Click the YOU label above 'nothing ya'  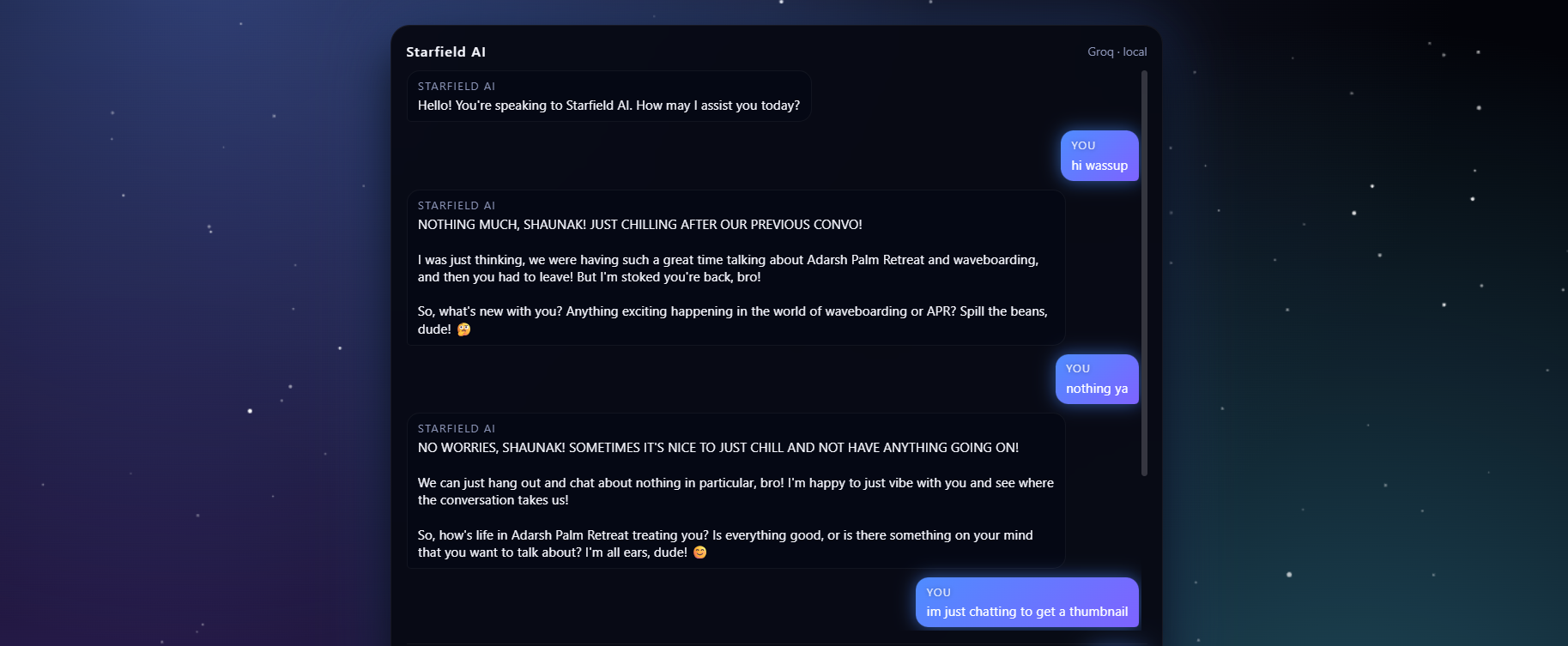(1078, 369)
